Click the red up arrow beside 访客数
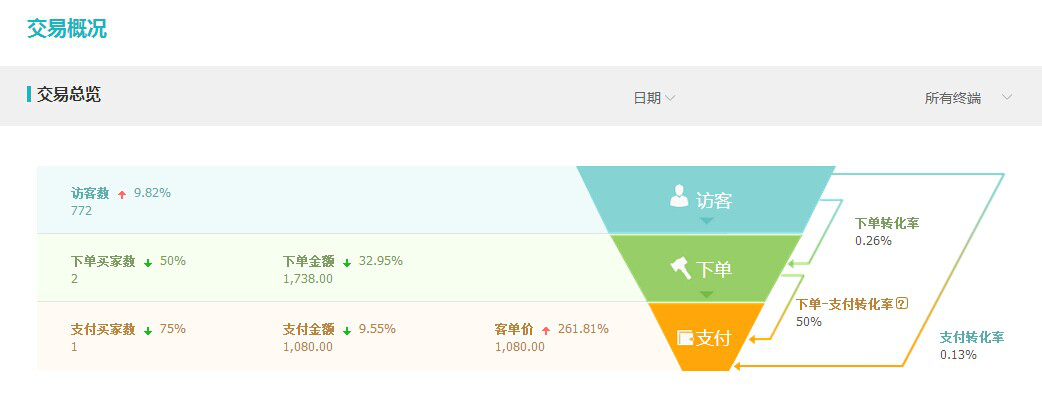The width and height of the screenshot is (1042, 408). click(x=122, y=194)
